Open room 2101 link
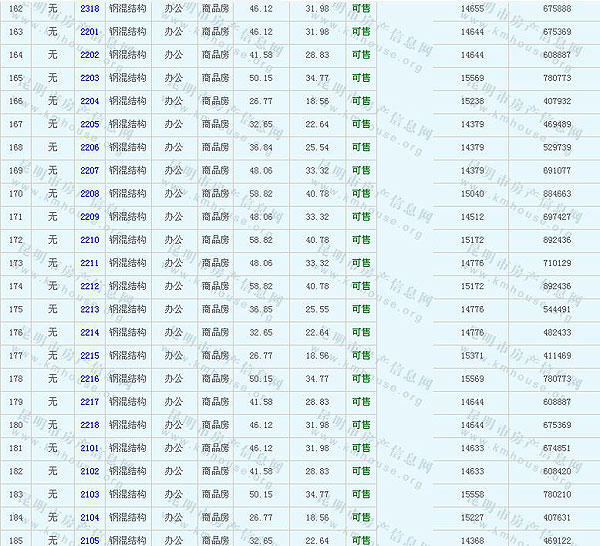 [x=89, y=448]
